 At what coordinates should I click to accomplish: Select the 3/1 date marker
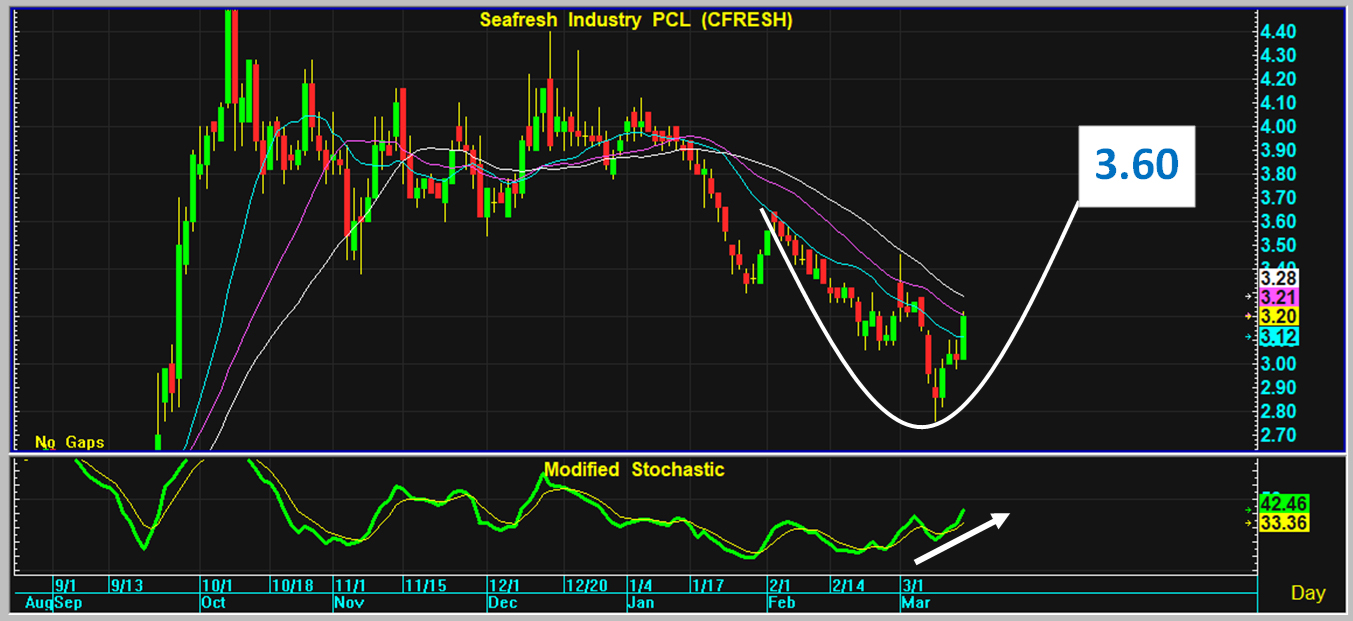click(912, 585)
